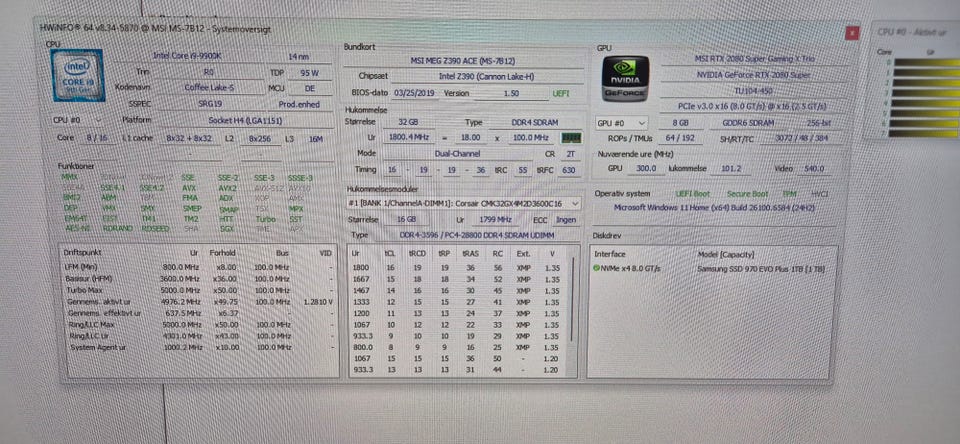Click the tRFC 630 value
Viewport: 960px width, 444px height.
[569, 170]
